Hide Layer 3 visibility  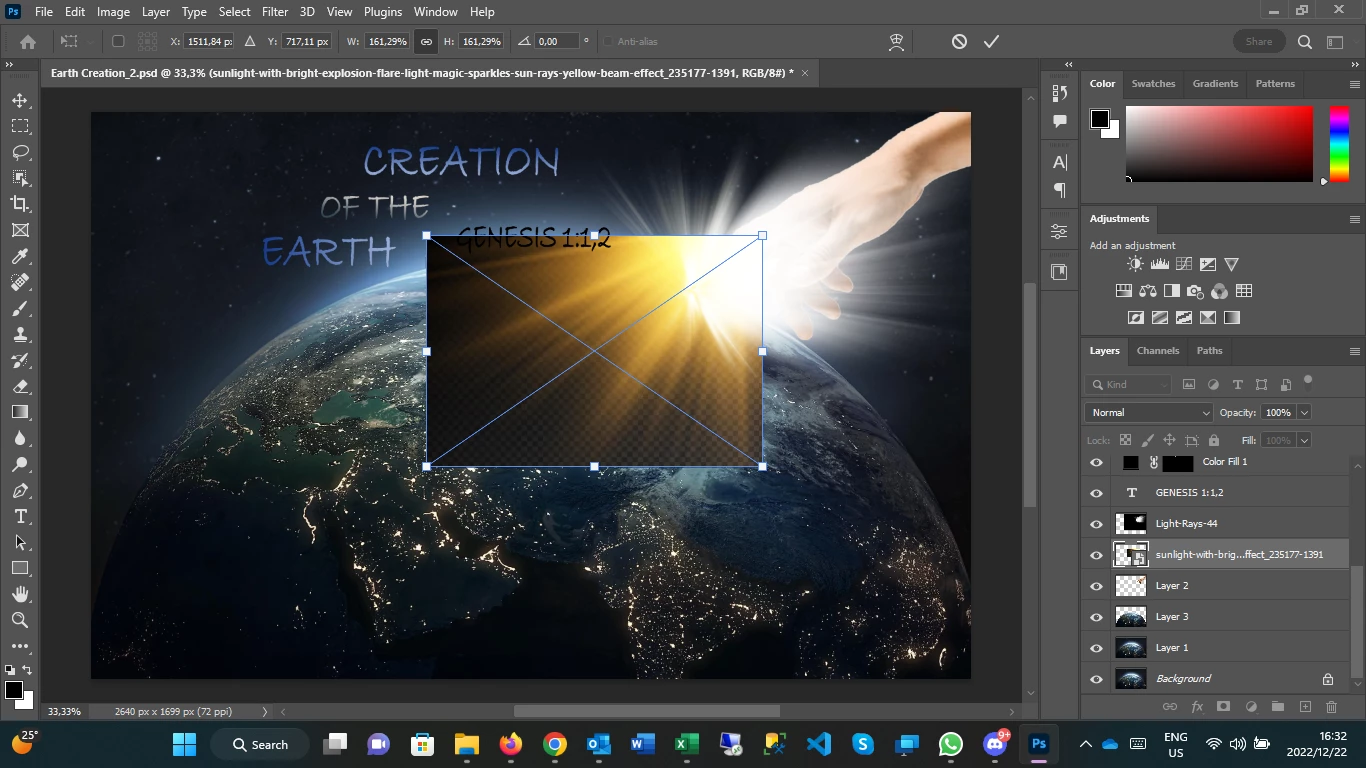click(1097, 617)
